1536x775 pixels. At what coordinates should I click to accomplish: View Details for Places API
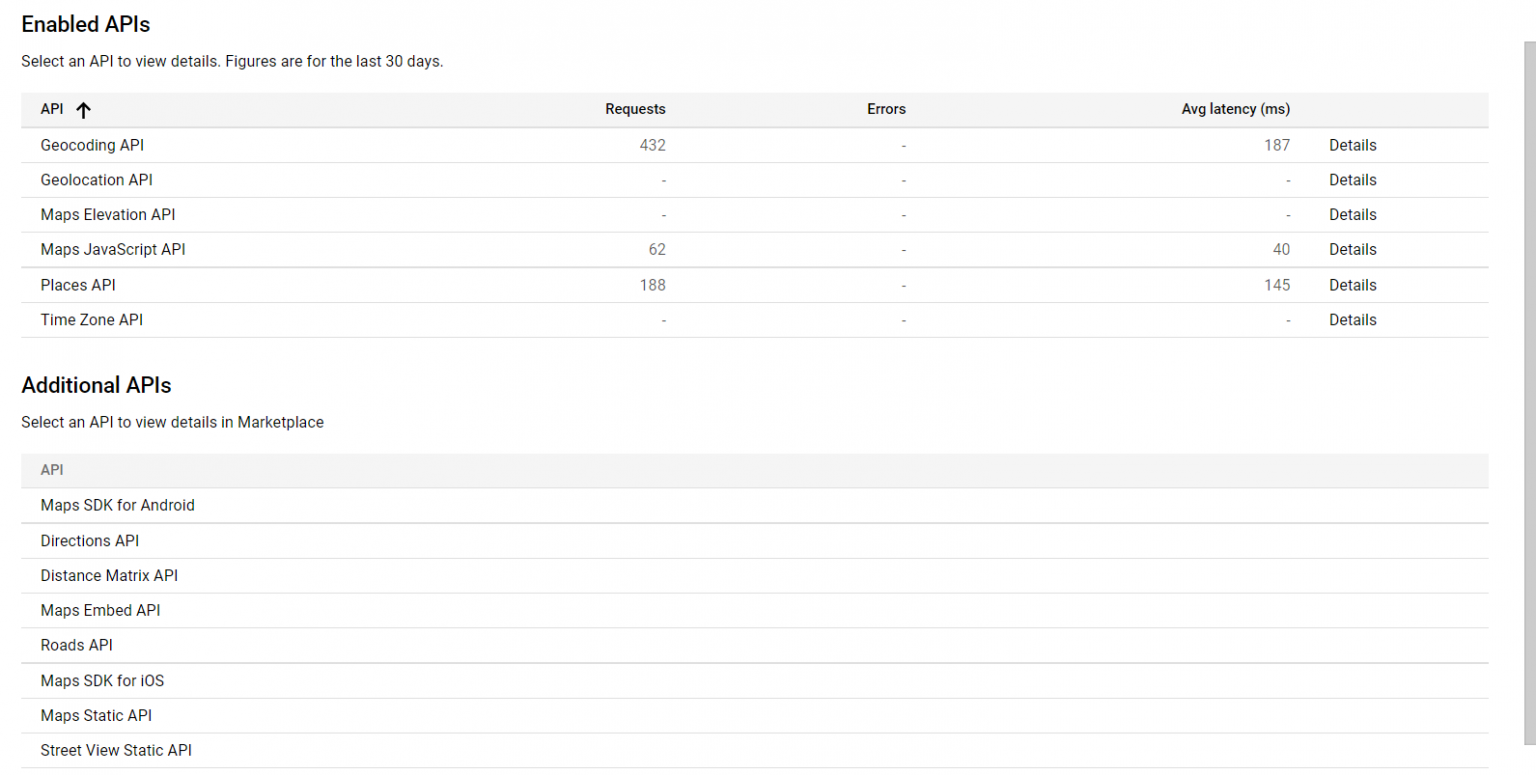pos(1352,285)
